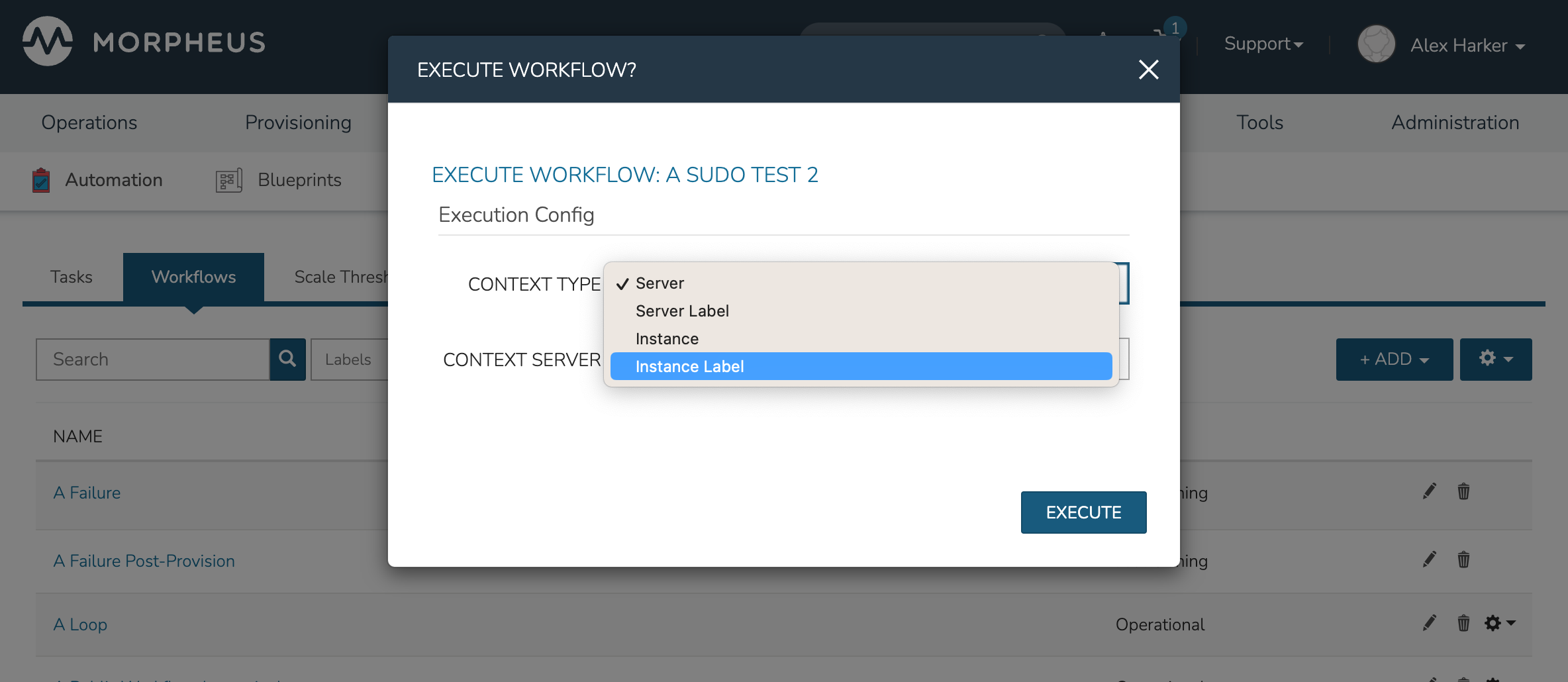1568x682 pixels.
Task: Expand the + ADD dropdown
Action: [x=1394, y=359]
